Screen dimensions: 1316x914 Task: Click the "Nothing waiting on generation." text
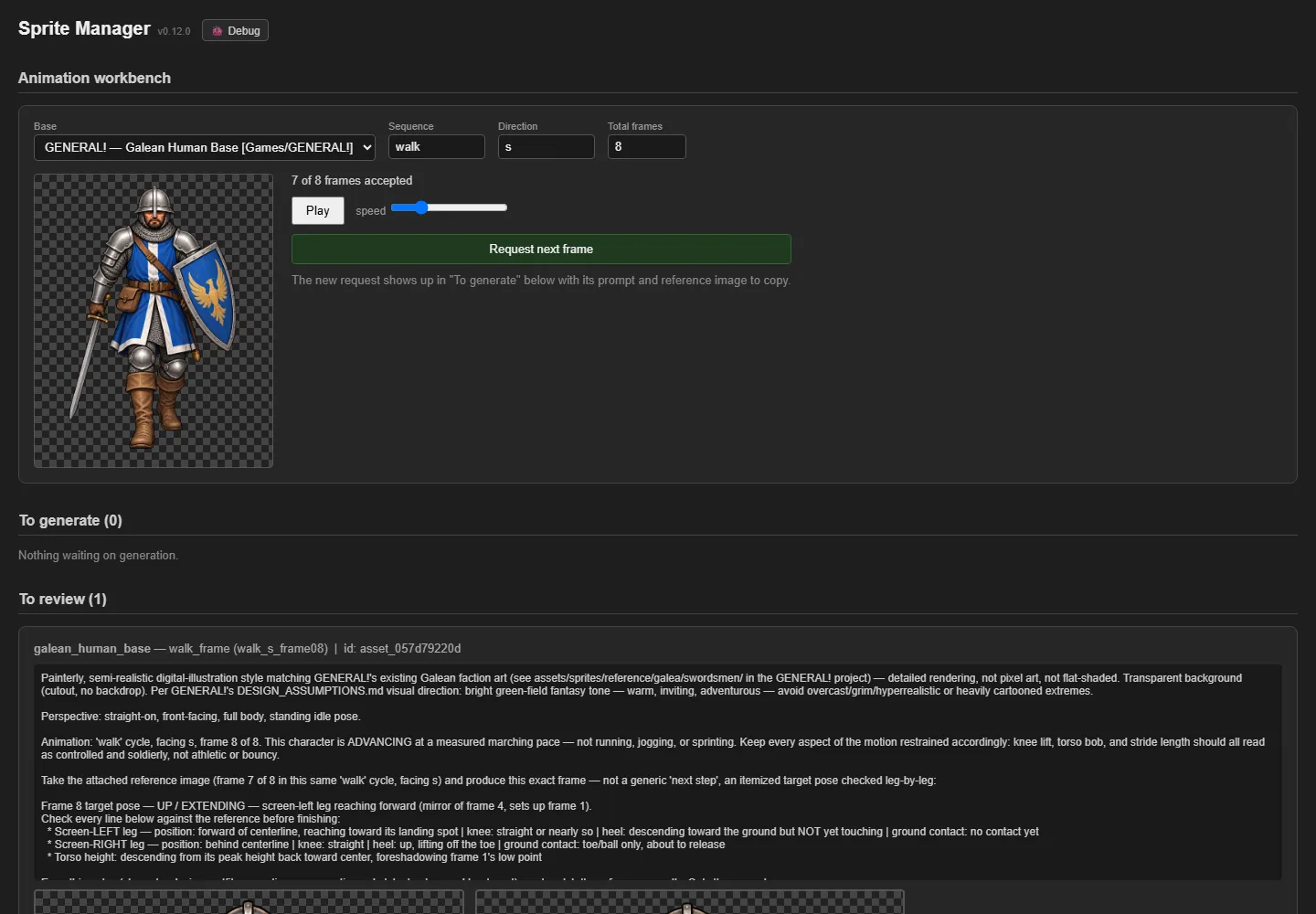pyautogui.click(x=99, y=556)
